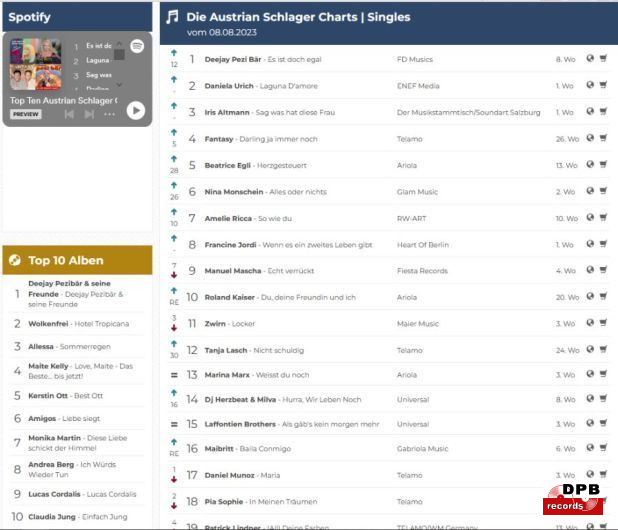618x530 pixels.
Task: Click the Spotify playlist cover thumbnail
Action: point(35,64)
